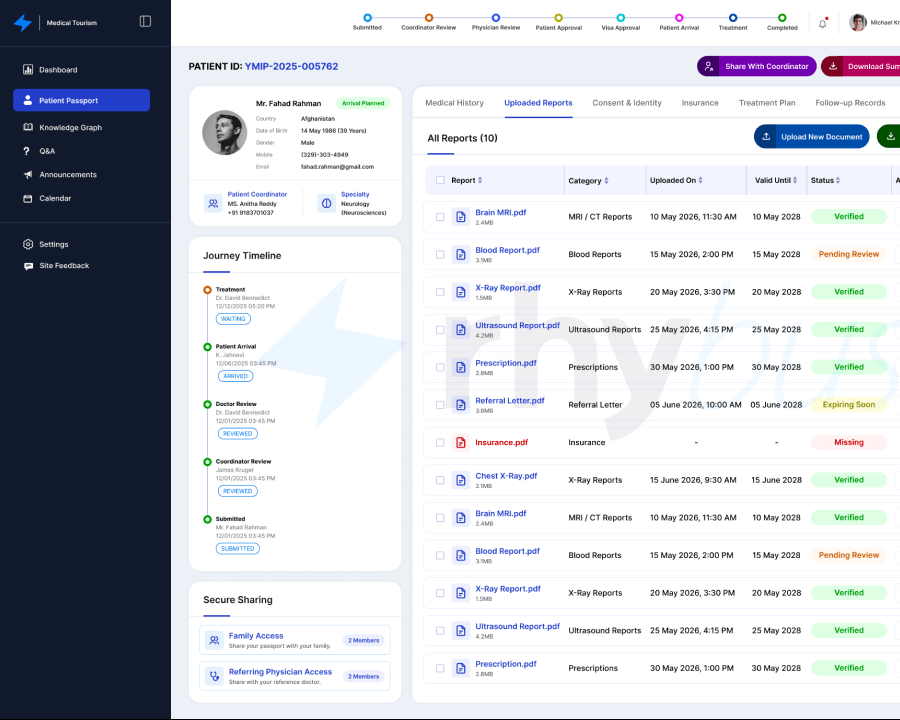Image resolution: width=900 pixels, height=720 pixels.
Task: Click the Site Feedback chat icon
Action: pos(28,266)
